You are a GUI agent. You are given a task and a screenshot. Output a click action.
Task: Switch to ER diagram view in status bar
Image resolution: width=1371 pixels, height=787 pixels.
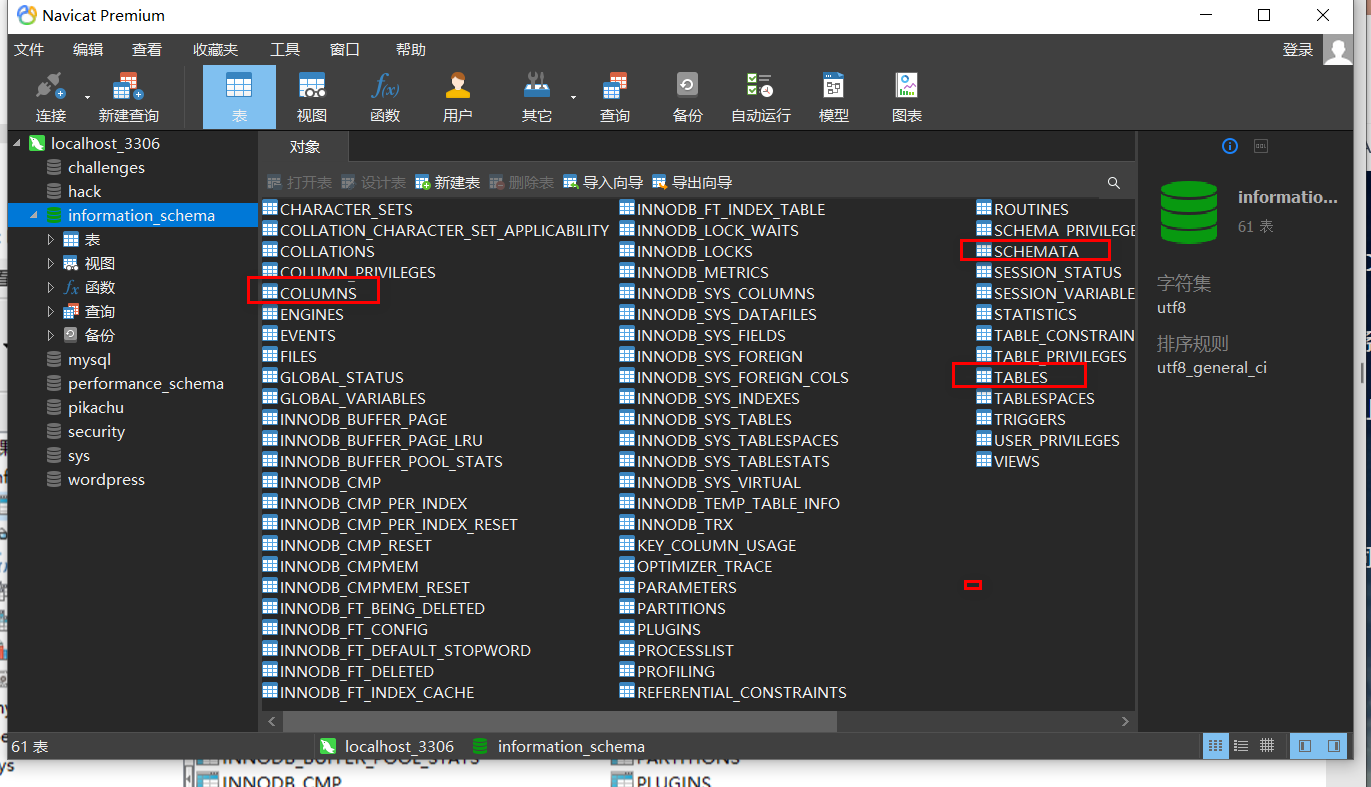(x=1267, y=746)
